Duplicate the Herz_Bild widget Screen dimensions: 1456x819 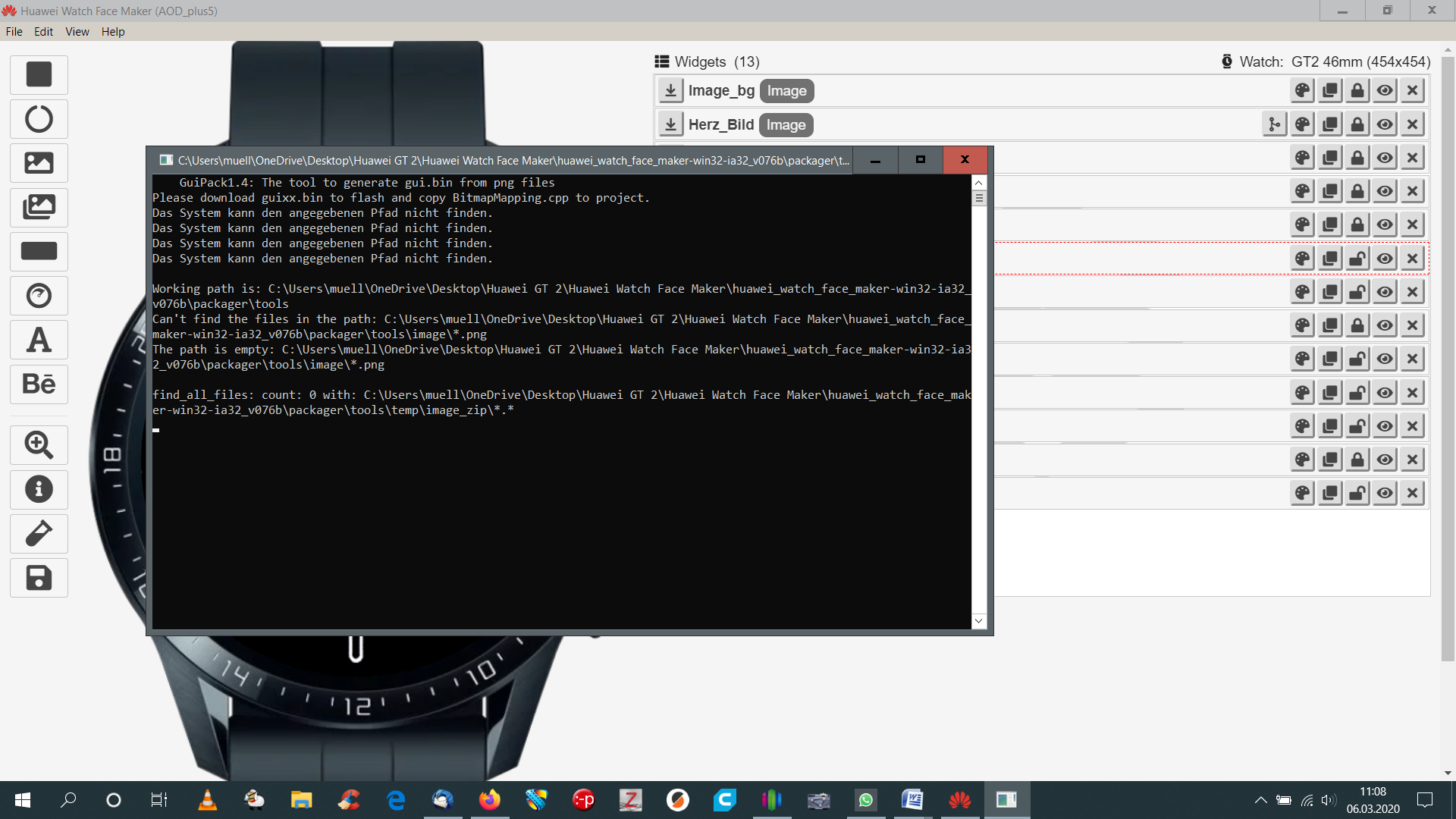pos(1329,124)
